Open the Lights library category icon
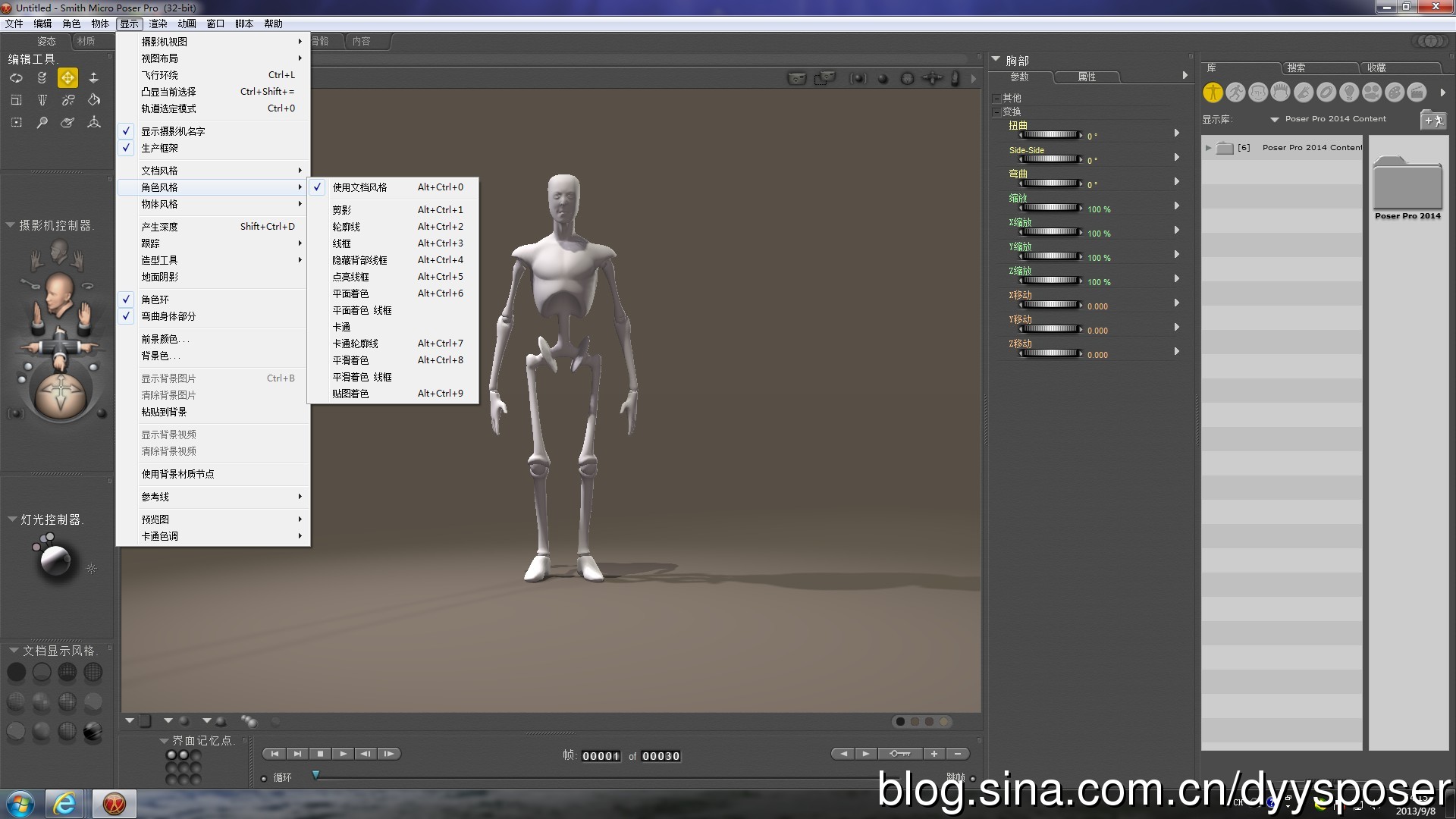 point(1348,92)
